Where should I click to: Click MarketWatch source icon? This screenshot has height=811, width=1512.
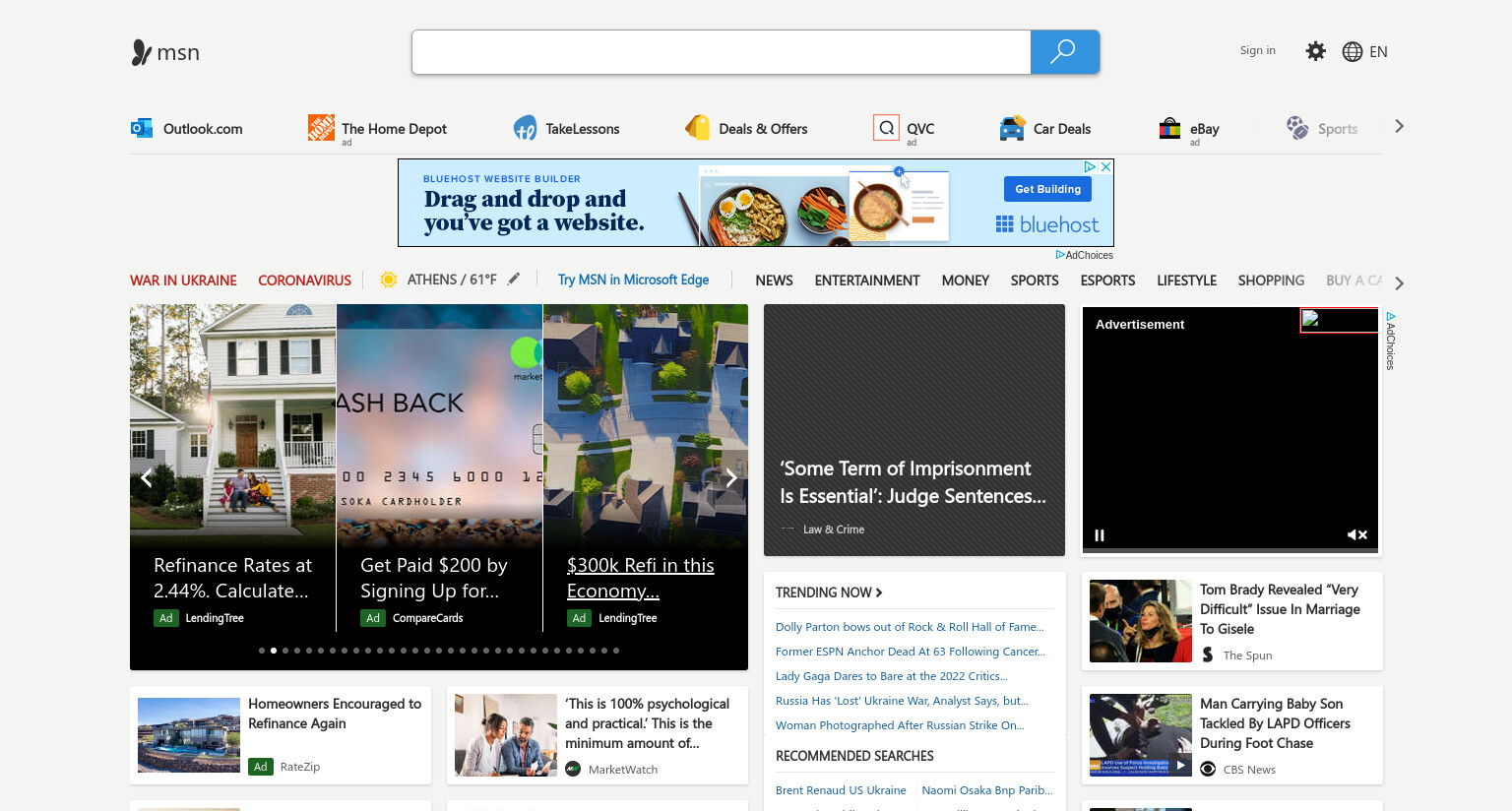[573, 769]
